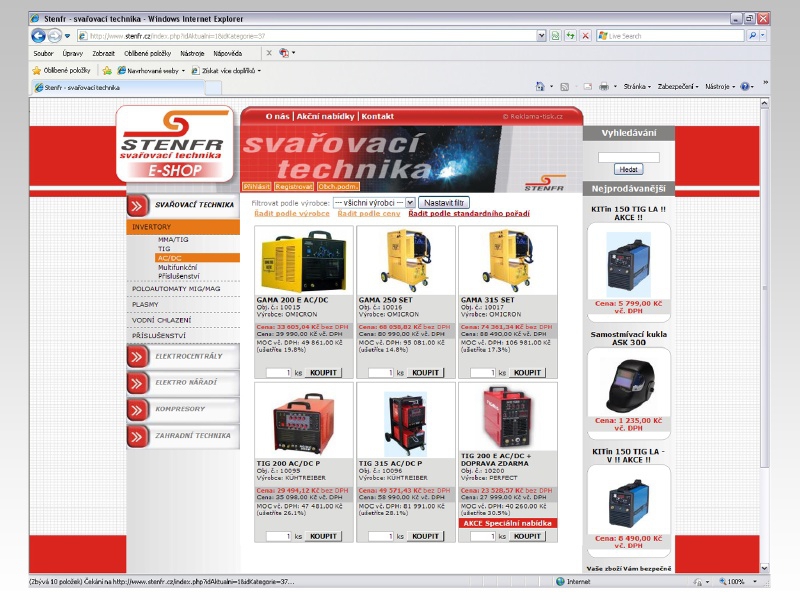Open the Samostmívací kukla ASK 300 image
The image size is (800, 600).
tap(629, 386)
